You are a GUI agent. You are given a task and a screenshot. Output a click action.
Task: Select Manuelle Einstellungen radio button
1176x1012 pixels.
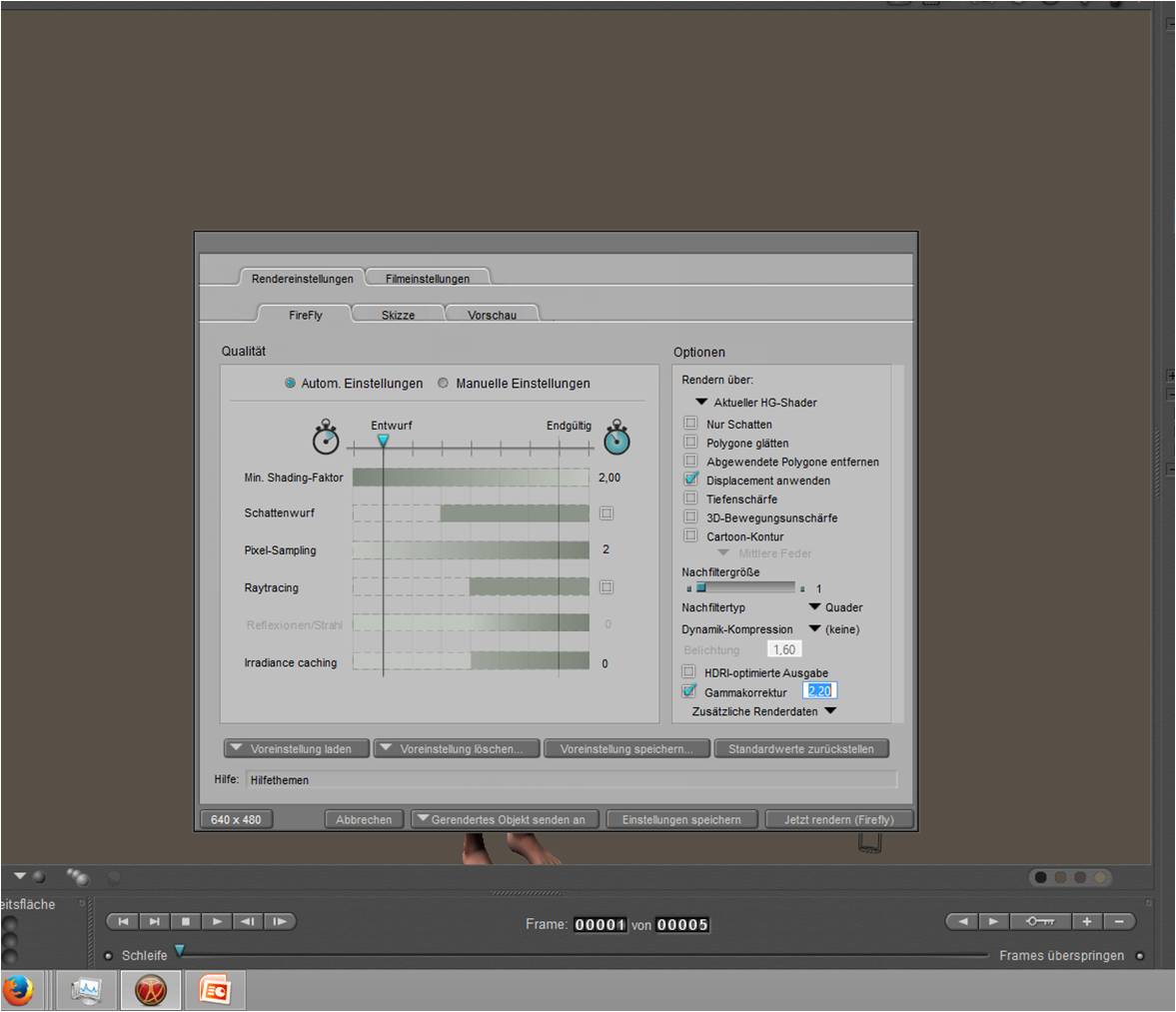(444, 383)
